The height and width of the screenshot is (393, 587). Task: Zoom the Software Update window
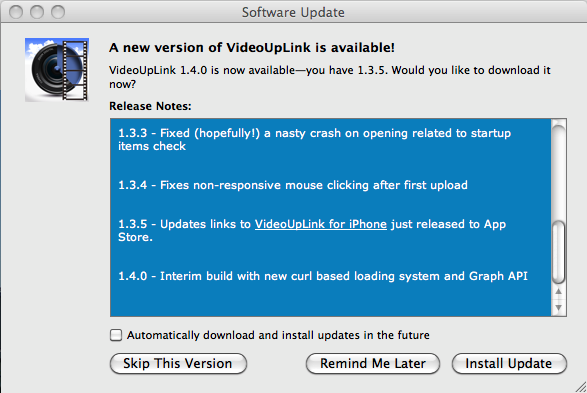[58, 12]
